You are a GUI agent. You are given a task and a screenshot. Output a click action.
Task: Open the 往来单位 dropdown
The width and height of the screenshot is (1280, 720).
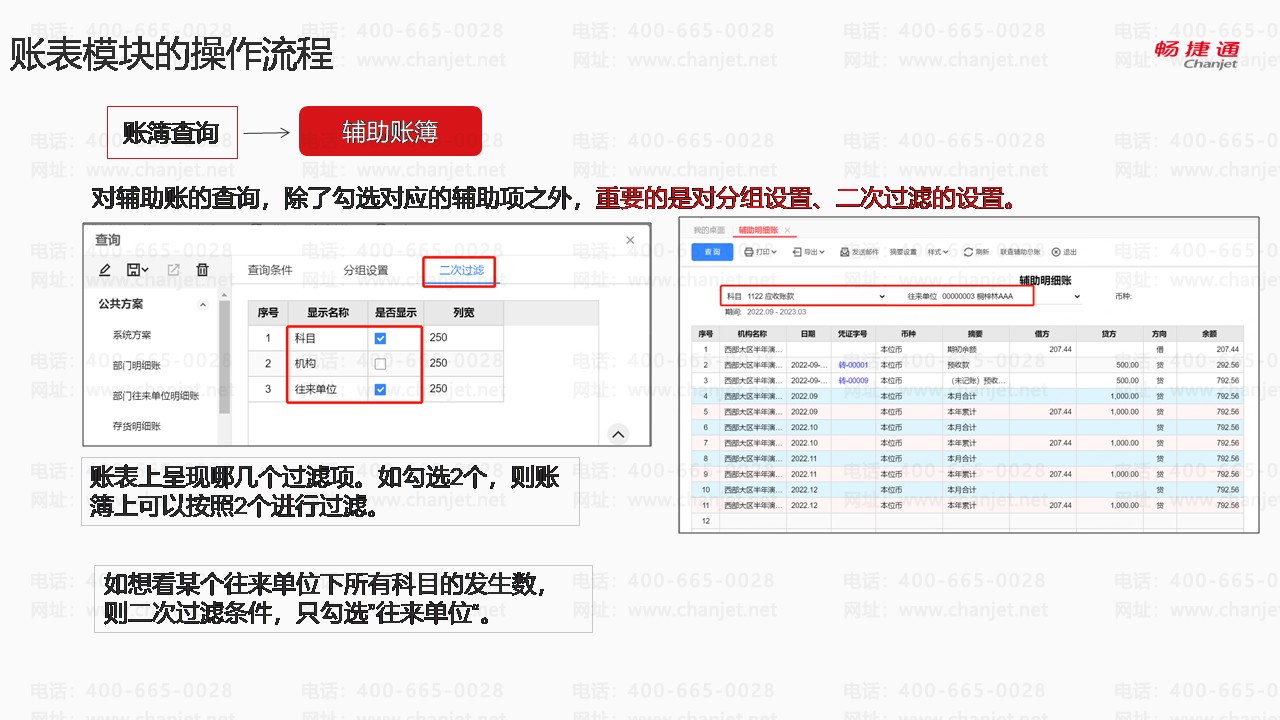click(1077, 297)
